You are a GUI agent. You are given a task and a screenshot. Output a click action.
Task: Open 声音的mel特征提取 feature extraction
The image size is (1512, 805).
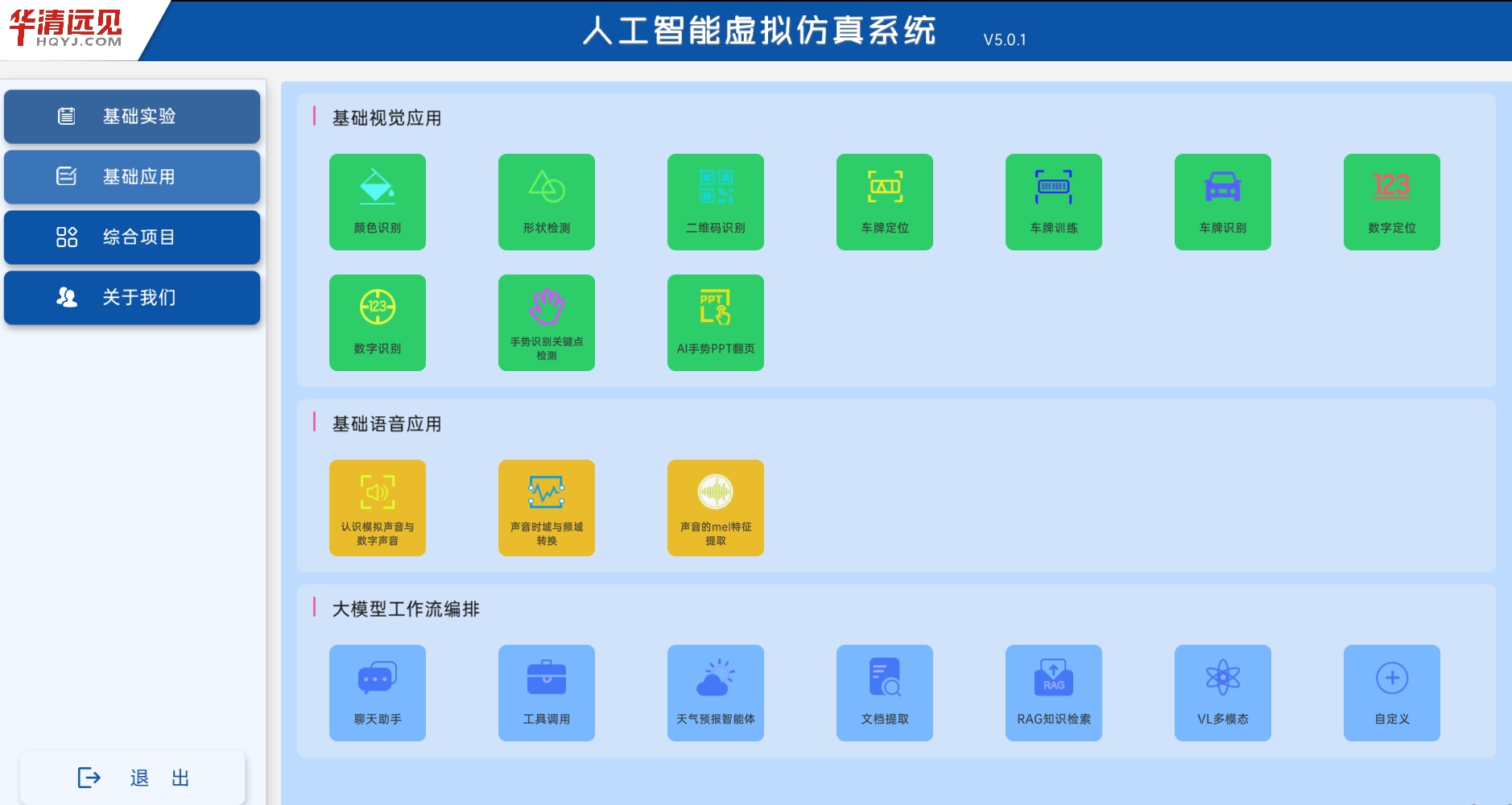point(715,507)
